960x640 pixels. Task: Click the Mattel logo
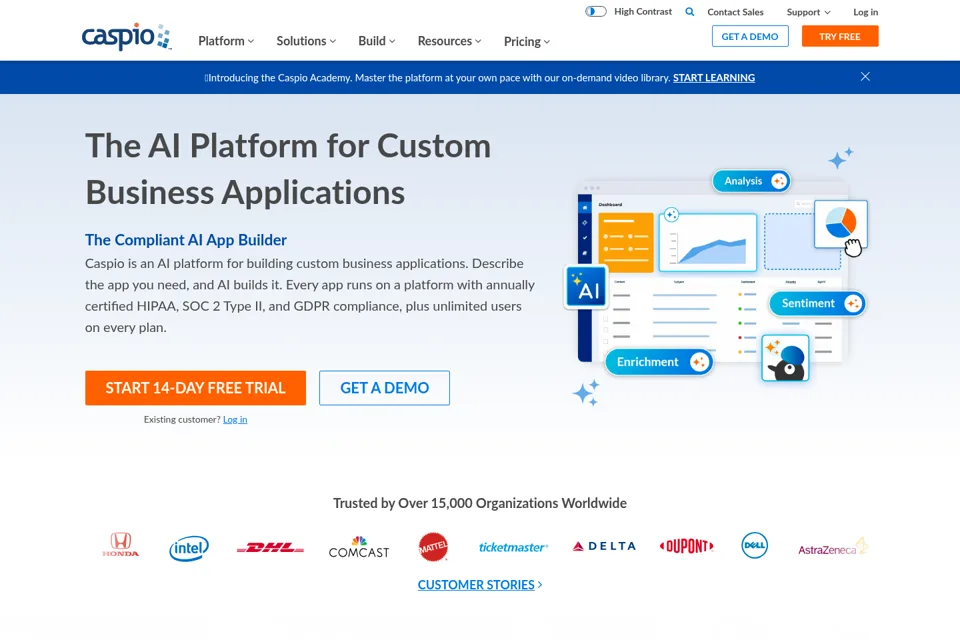point(433,547)
